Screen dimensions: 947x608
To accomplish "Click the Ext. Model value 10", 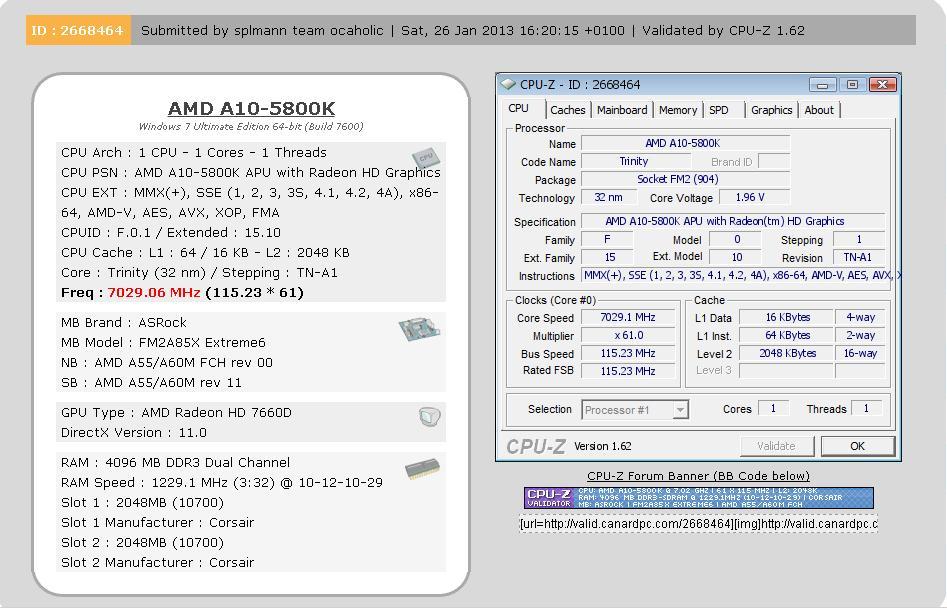I will [x=736, y=257].
